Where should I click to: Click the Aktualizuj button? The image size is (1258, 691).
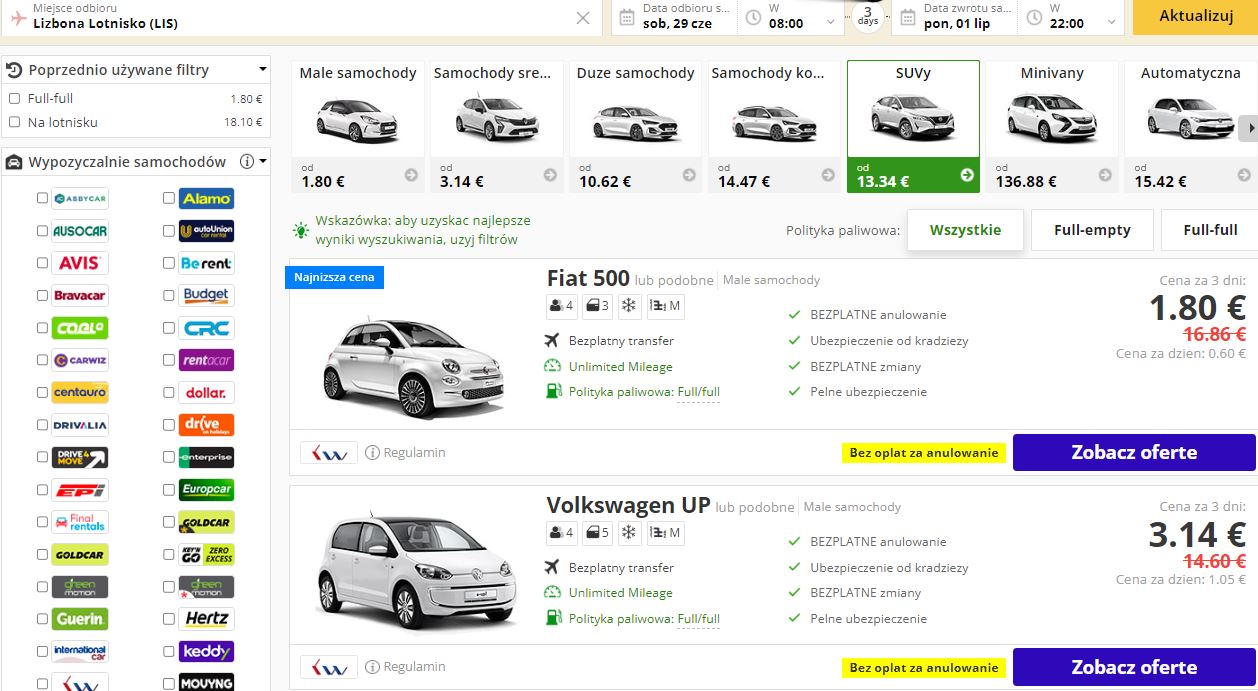(x=1195, y=17)
